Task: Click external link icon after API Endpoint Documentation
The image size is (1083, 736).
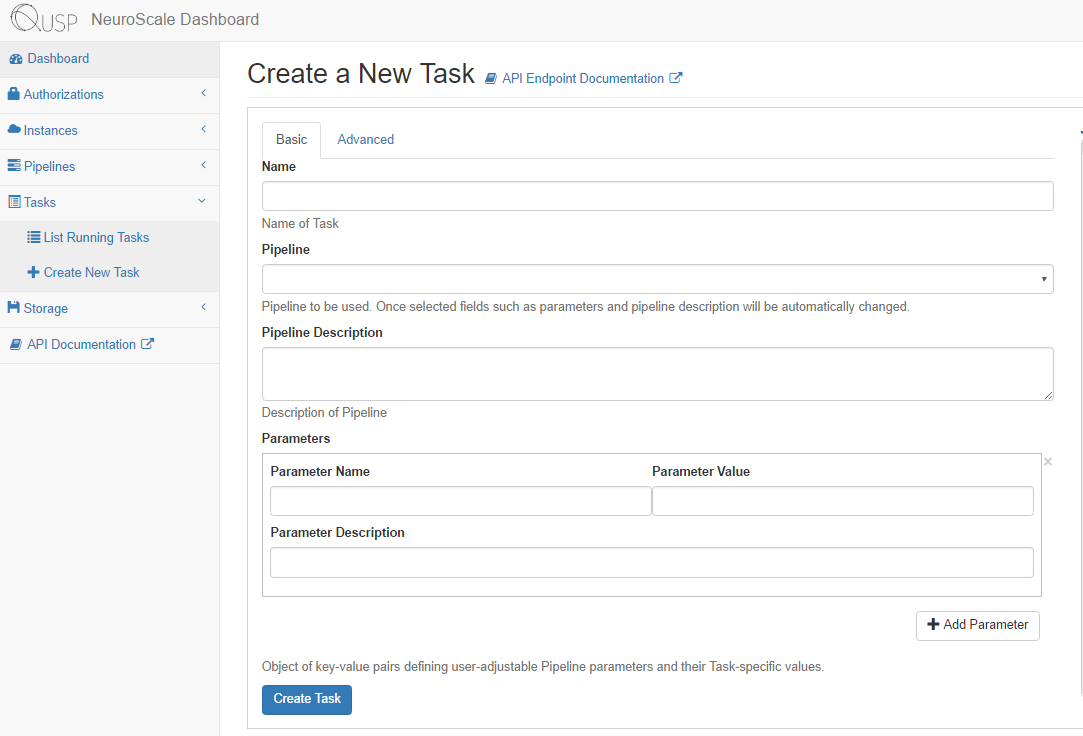Action: (x=675, y=78)
